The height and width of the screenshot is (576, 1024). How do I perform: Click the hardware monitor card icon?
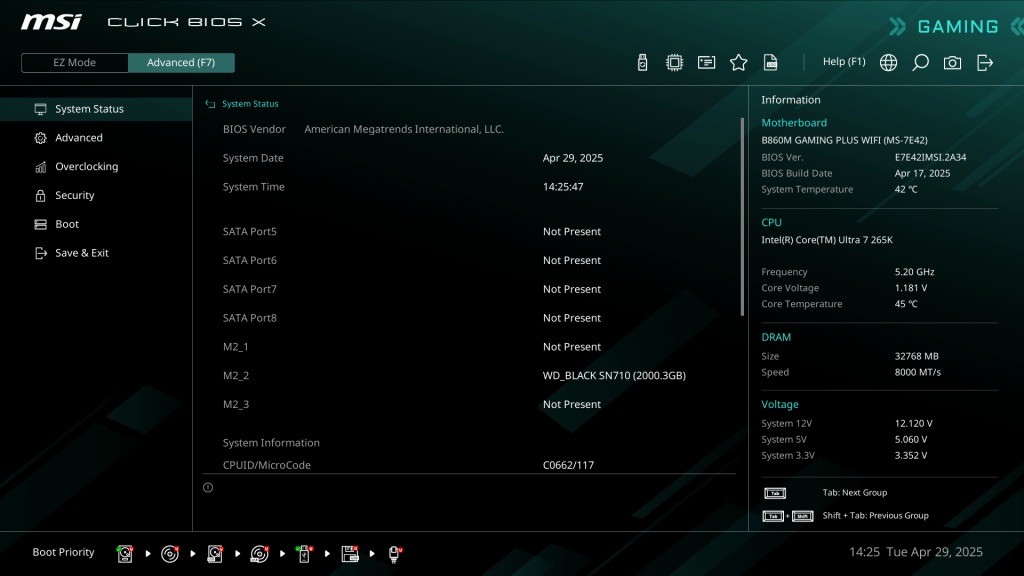coord(706,62)
